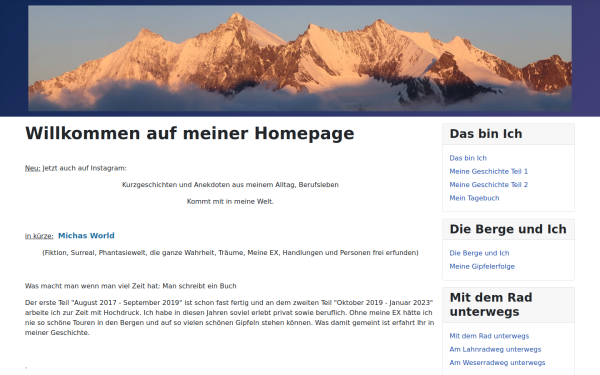600x375 pixels.
Task: Open the Am Lahnradweg unterwegs link
Action: pos(495,349)
